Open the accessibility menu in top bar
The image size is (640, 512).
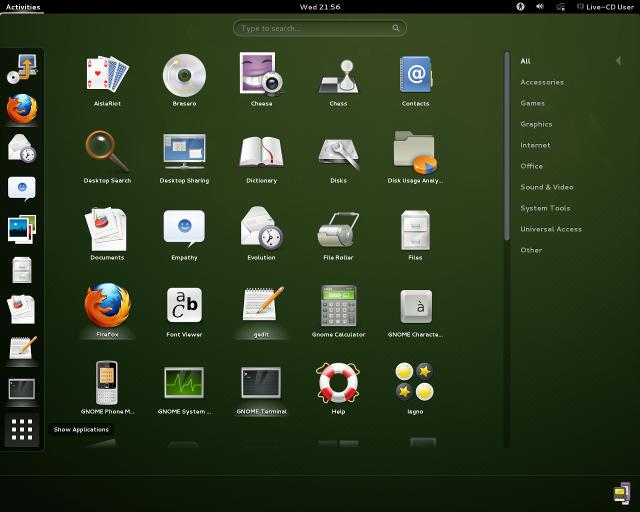pos(520,7)
